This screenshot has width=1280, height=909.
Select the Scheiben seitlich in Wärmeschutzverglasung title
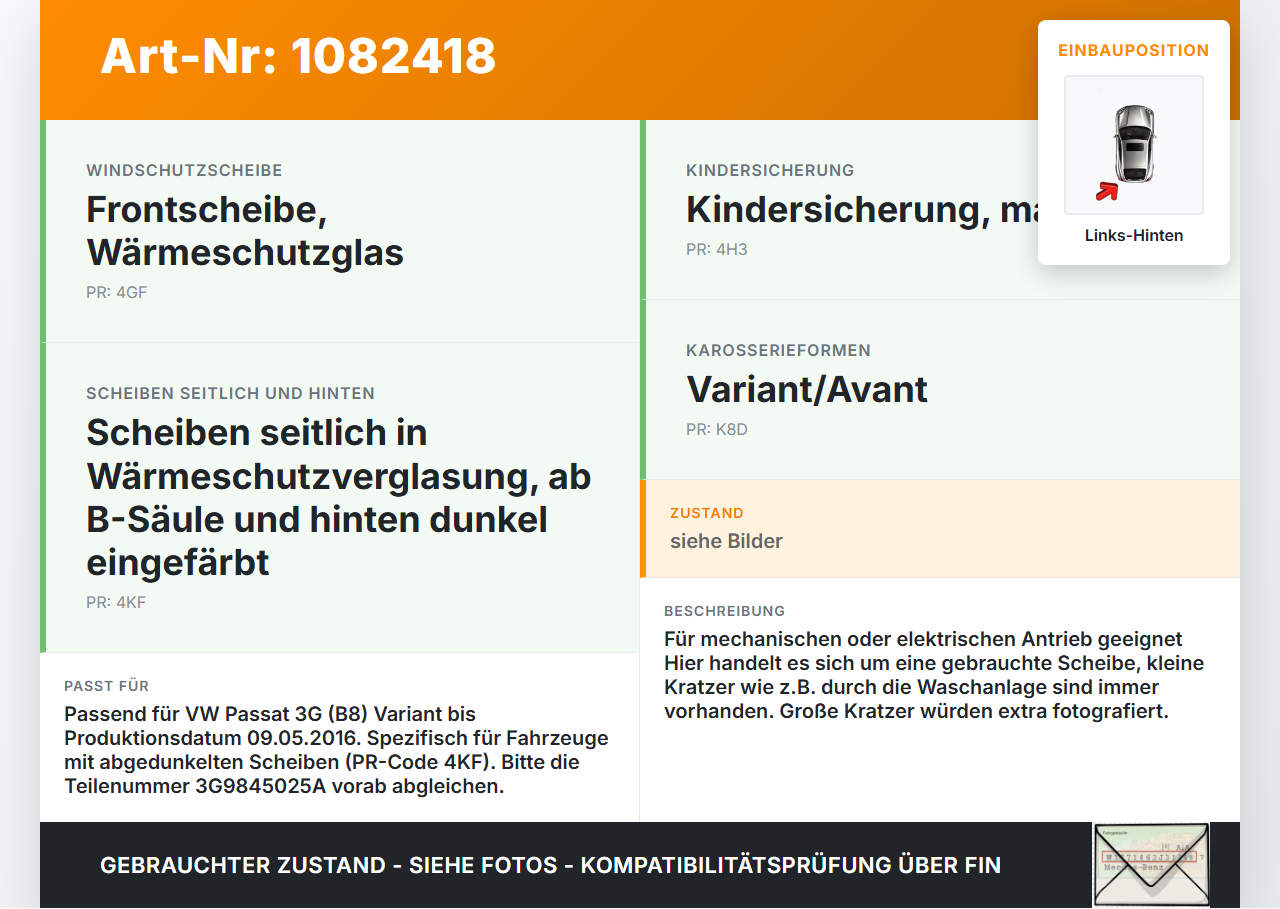339,497
